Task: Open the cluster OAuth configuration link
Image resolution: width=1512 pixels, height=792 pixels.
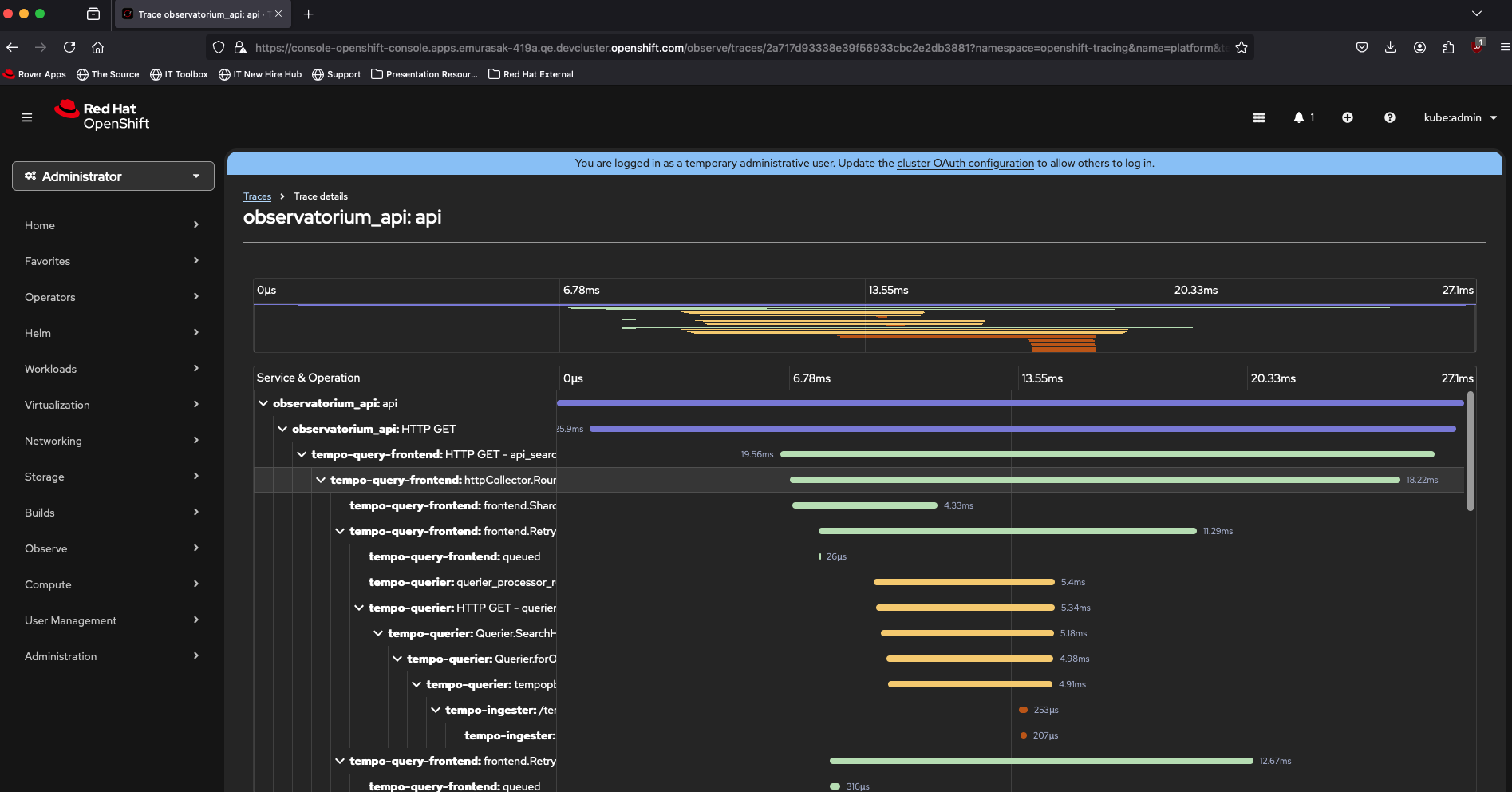Action: pyautogui.click(x=965, y=163)
